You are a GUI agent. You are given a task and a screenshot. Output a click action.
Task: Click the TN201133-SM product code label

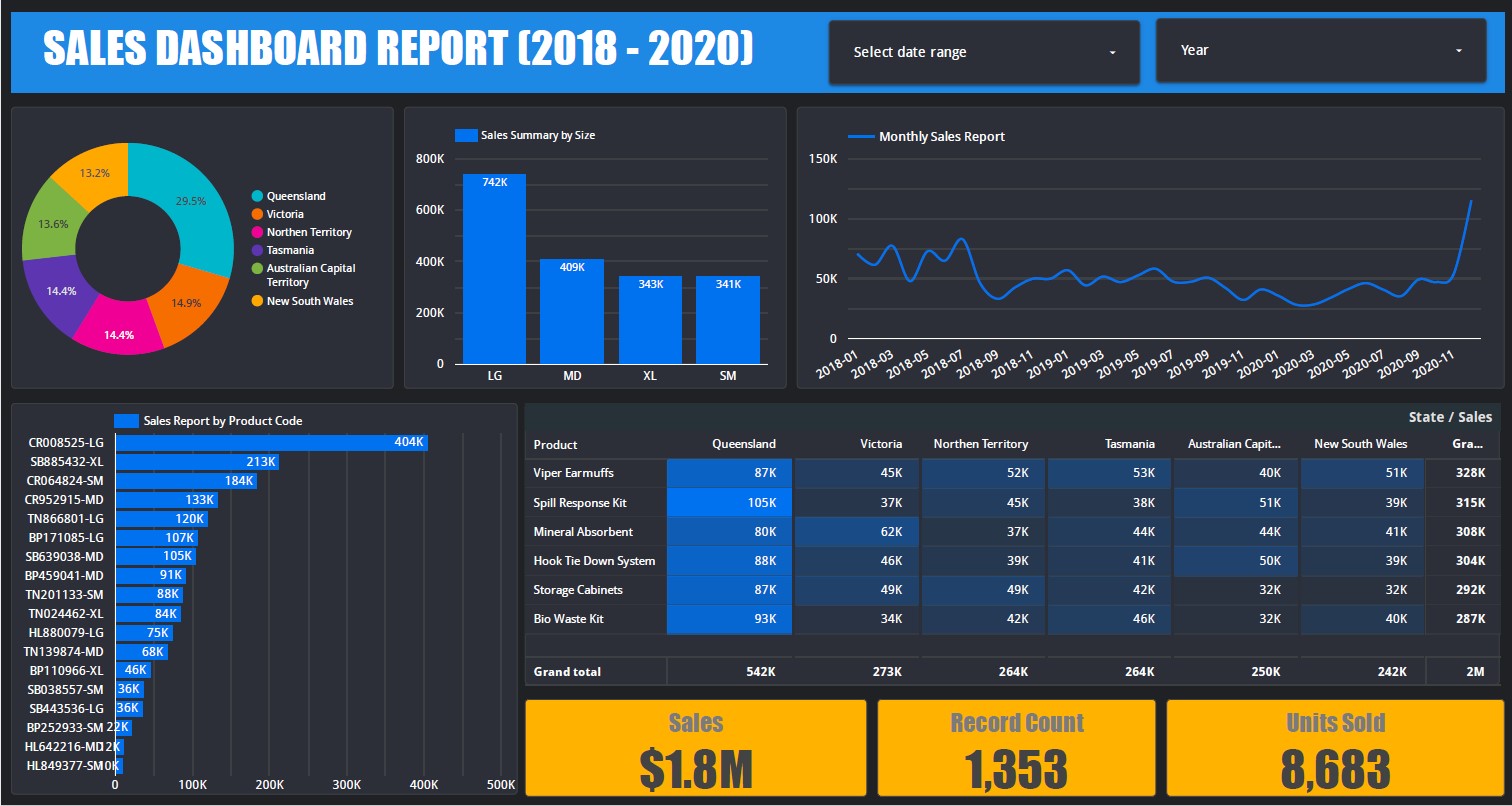coord(65,595)
